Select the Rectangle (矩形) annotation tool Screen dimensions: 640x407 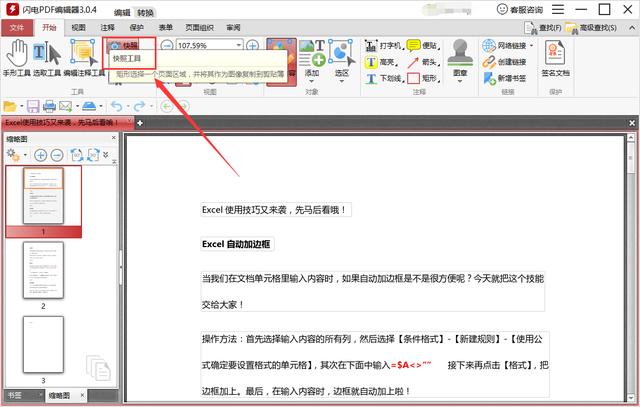[424, 78]
